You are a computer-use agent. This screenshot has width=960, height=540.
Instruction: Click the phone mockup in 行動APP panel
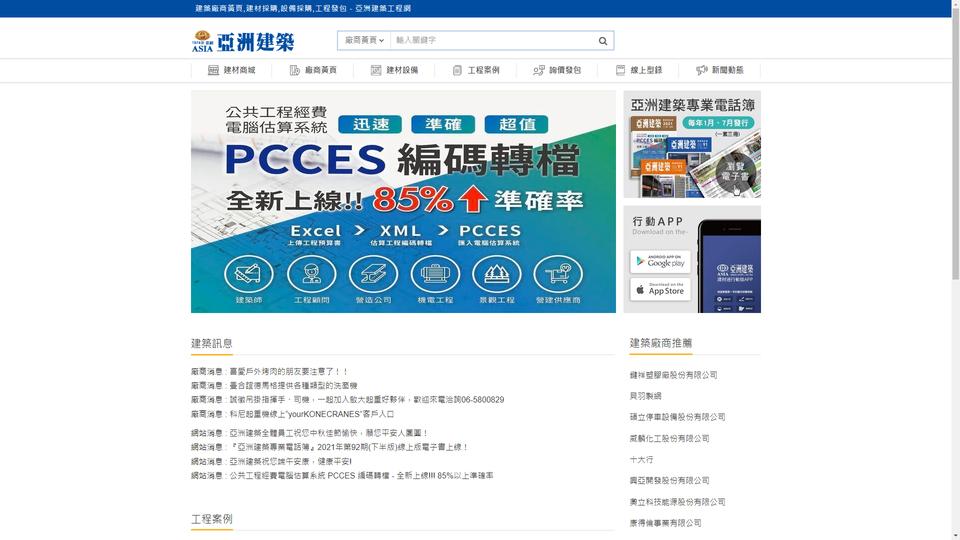tap(729, 267)
